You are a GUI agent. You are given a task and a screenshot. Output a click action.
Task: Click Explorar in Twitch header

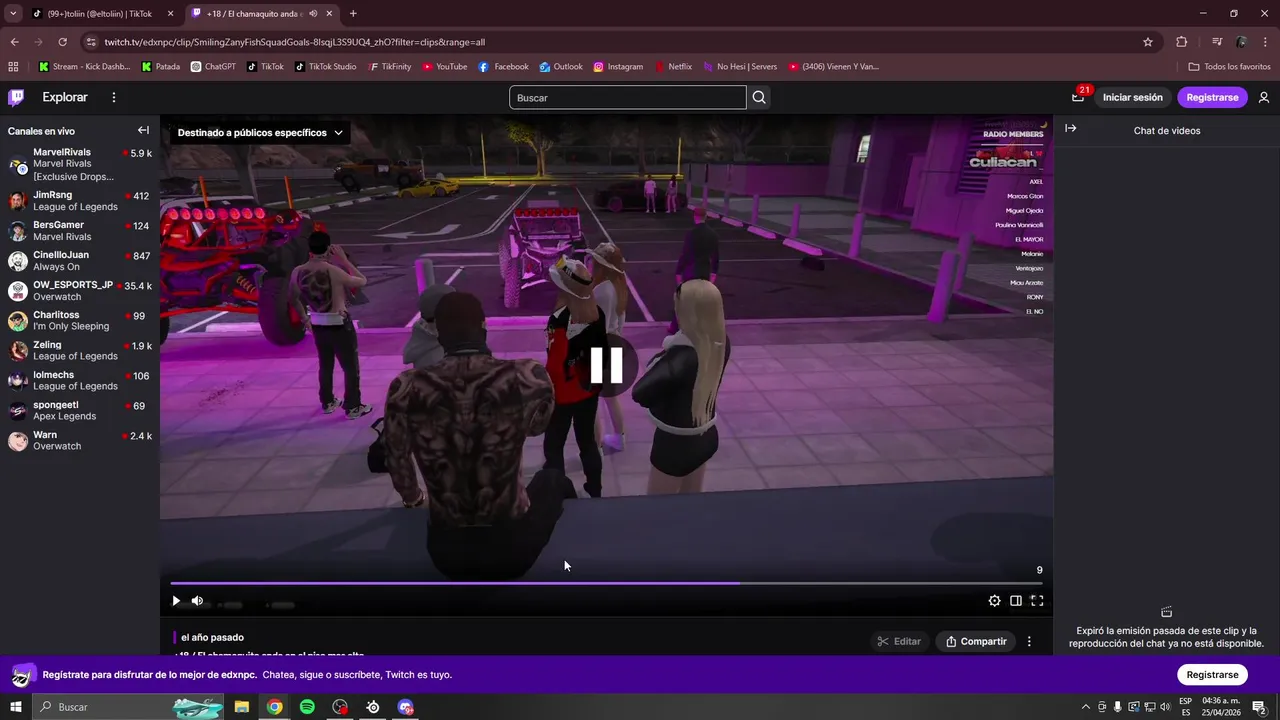pyautogui.click(x=65, y=97)
